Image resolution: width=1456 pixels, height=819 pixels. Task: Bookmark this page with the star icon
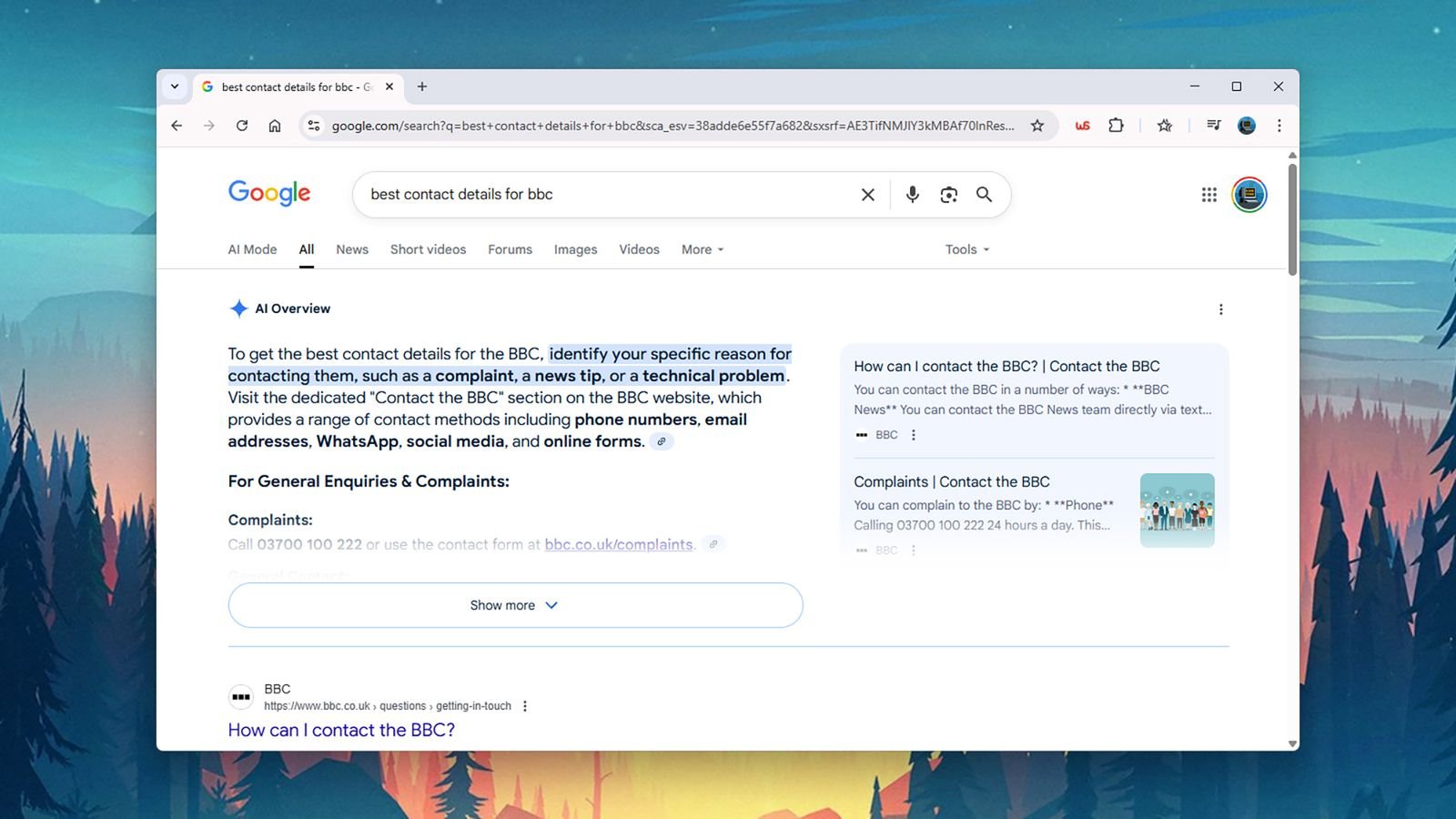point(1037,126)
